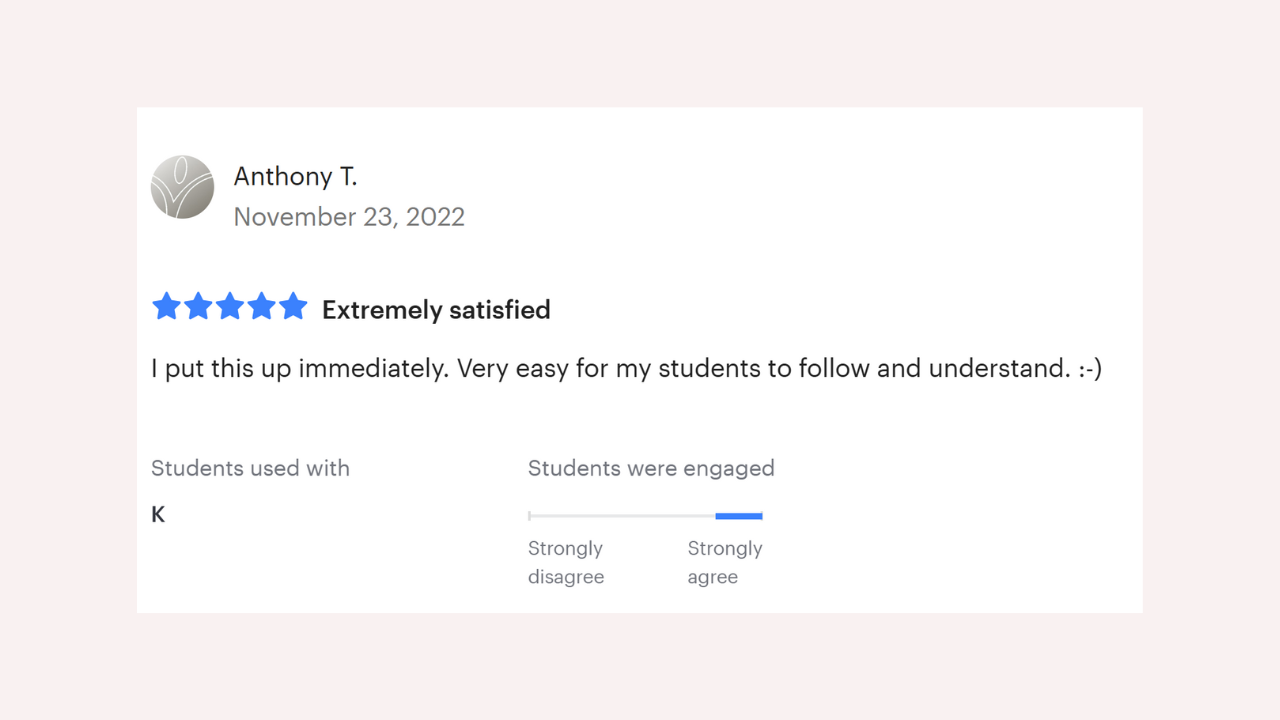Click the left end of engagement slider
The height and width of the screenshot is (720, 1280).
[x=530, y=516]
